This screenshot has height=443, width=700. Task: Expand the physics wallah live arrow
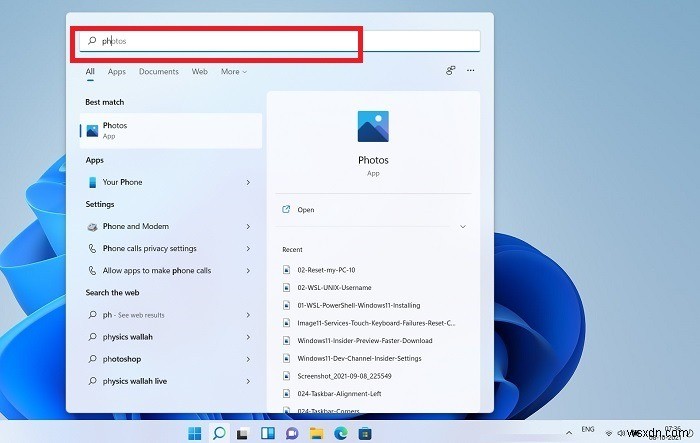[248, 381]
